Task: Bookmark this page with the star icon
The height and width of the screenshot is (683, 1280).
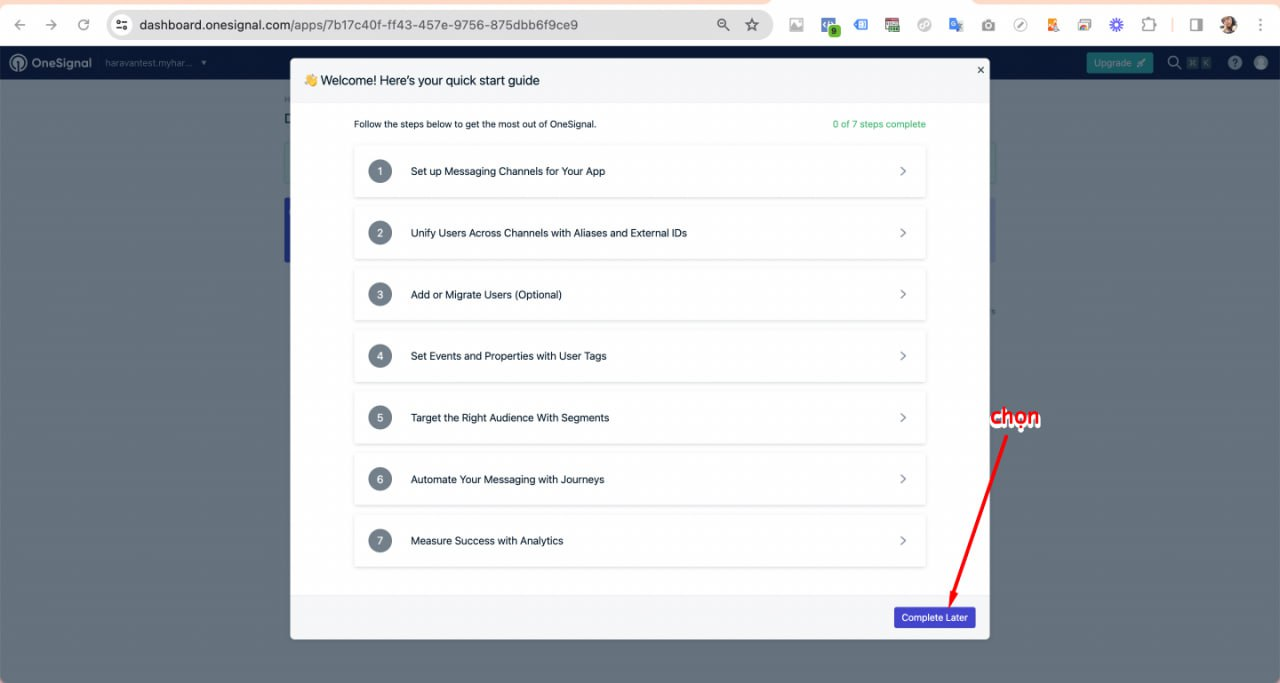Action: pyautogui.click(x=752, y=25)
